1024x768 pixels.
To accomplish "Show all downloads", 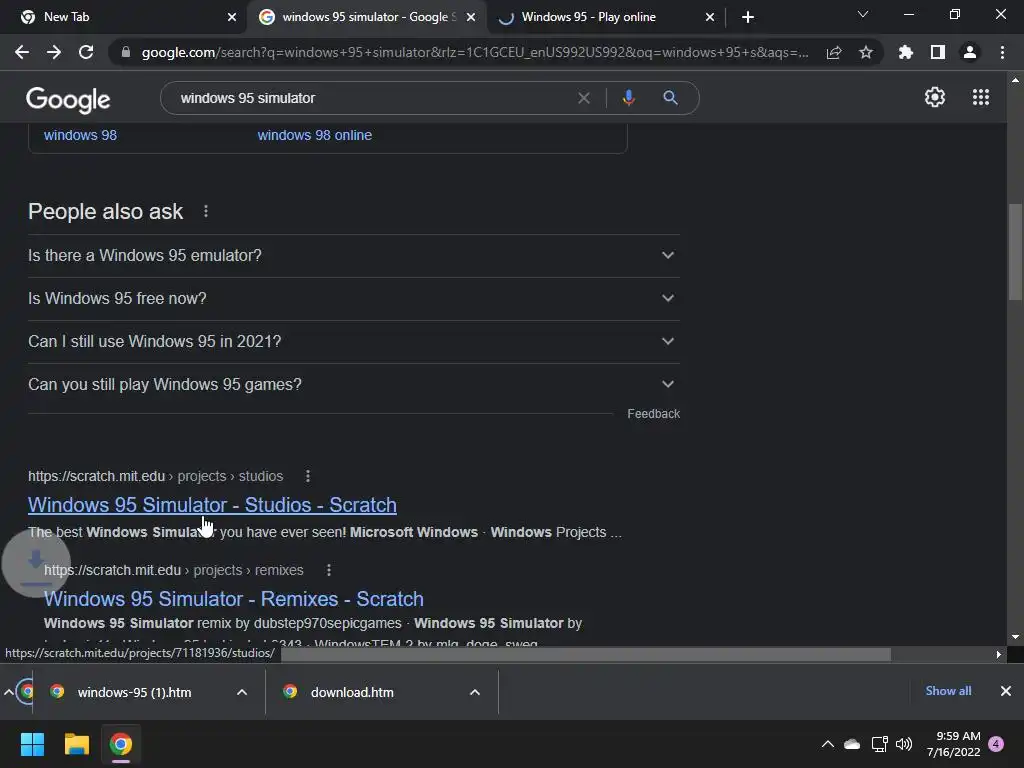I will point(948,691).
